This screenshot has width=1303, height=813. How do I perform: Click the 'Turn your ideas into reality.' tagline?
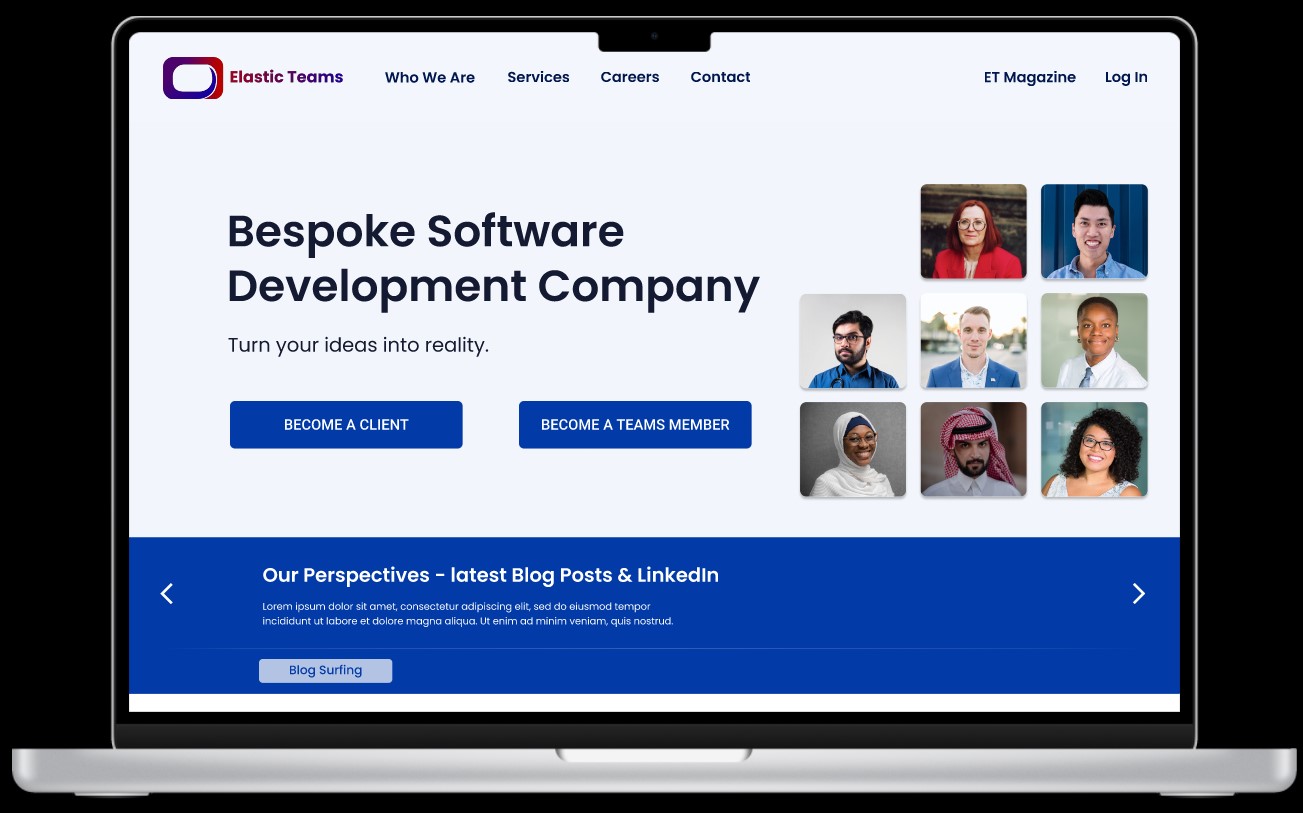(x=358, y=345)
